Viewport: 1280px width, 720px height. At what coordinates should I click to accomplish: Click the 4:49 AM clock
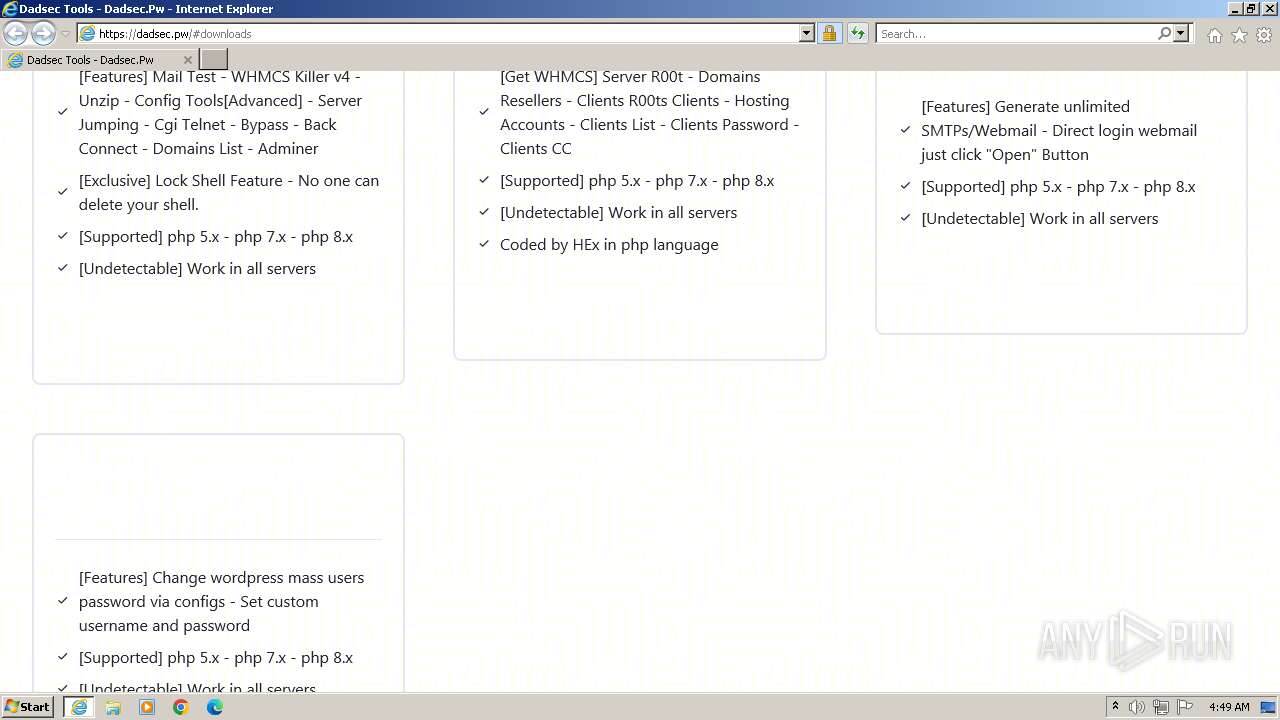(x=1229, y=707)
